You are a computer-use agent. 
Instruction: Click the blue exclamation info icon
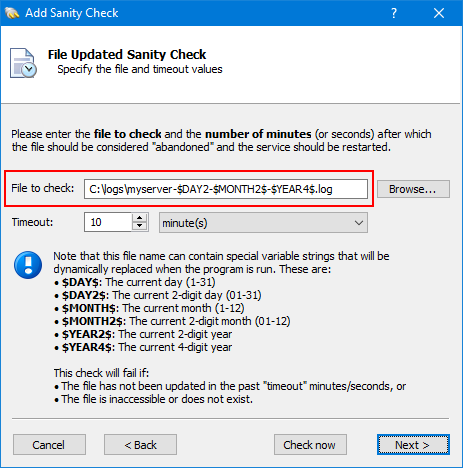28,265
